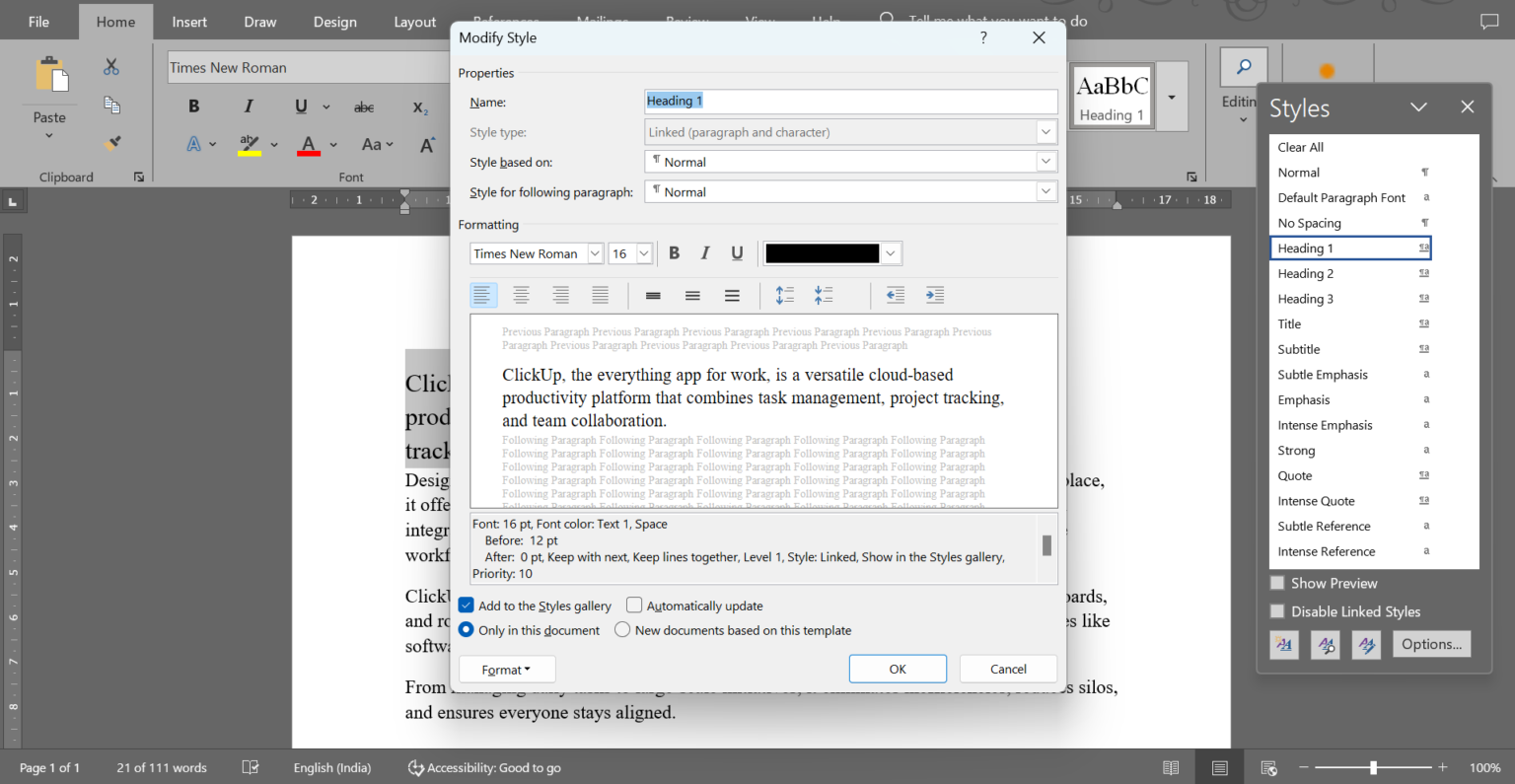Toggle Italic in the Modify Style formatting row
The width and height of the screenshot is (1515, 784).
point(705,253)
